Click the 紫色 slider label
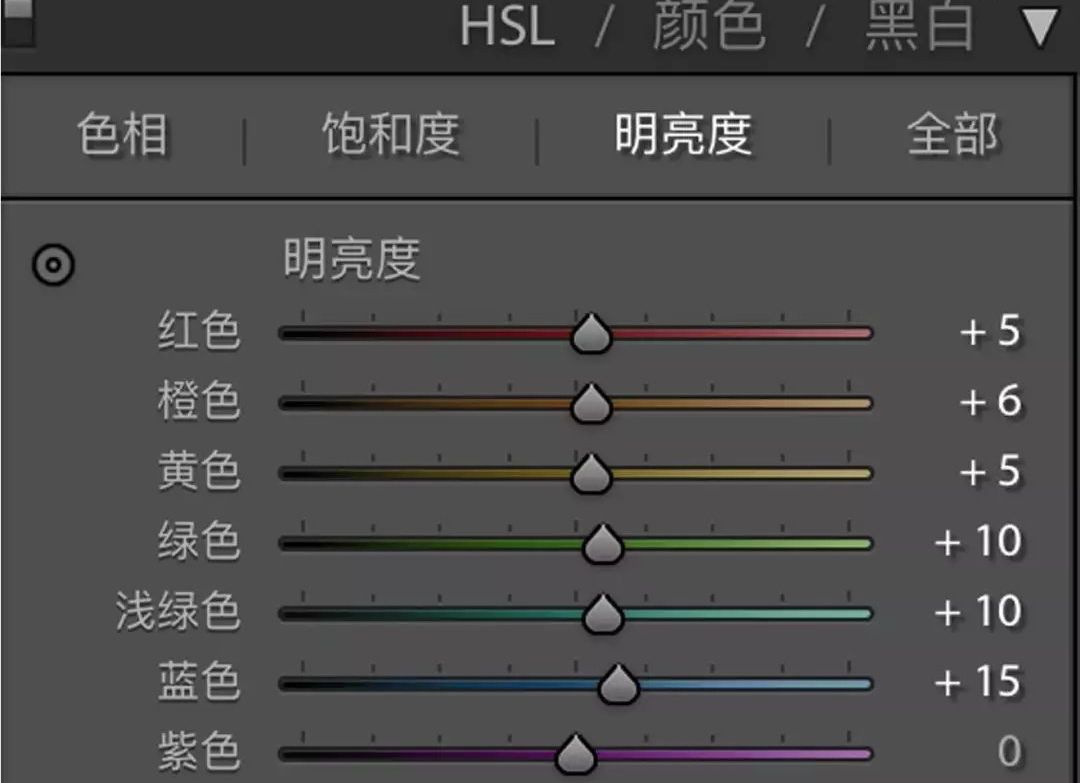 [x=199, y=751]
